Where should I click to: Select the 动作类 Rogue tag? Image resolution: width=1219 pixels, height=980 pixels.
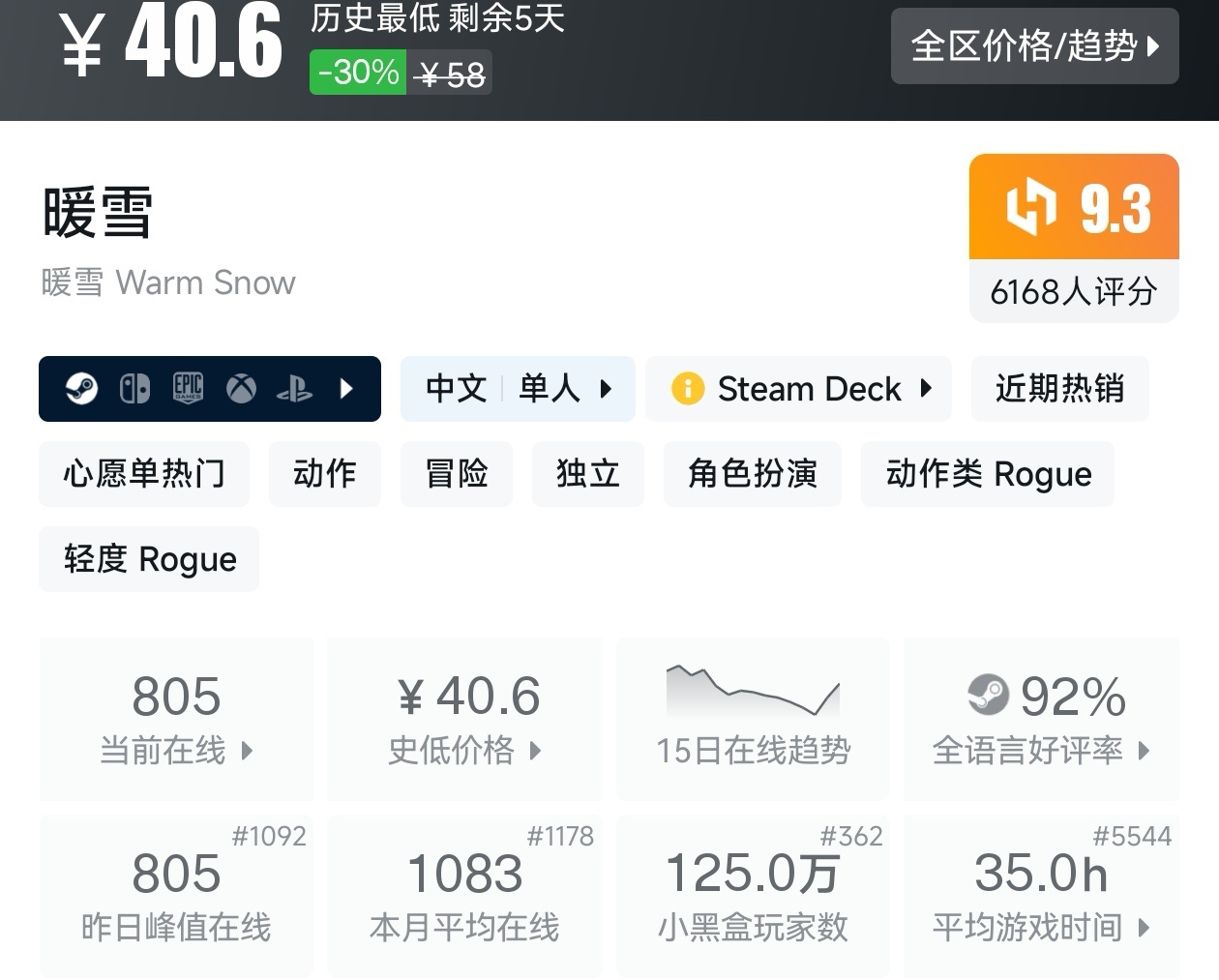click(988, 474)
